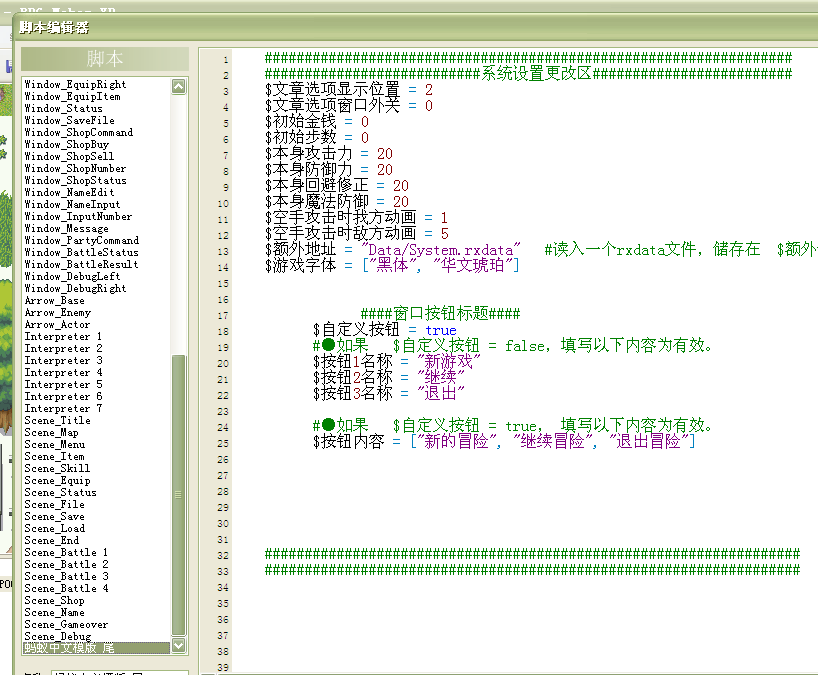Select the Arrow_Enemy script

(x=57, y=312)
